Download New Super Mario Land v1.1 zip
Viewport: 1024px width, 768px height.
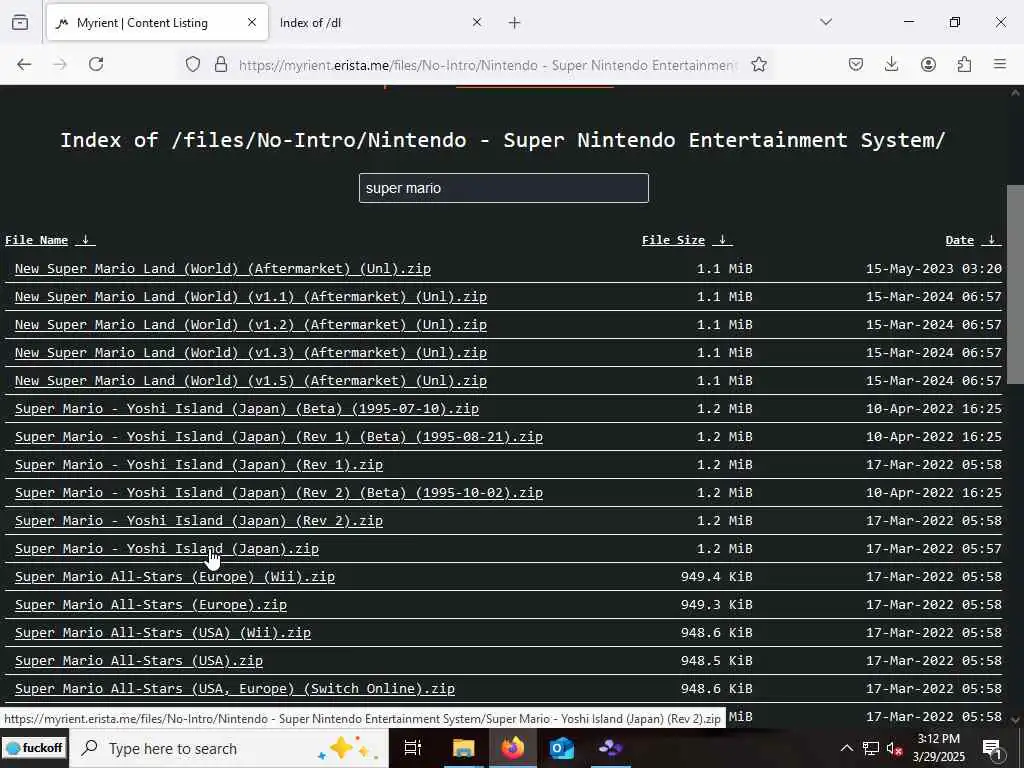251,296
